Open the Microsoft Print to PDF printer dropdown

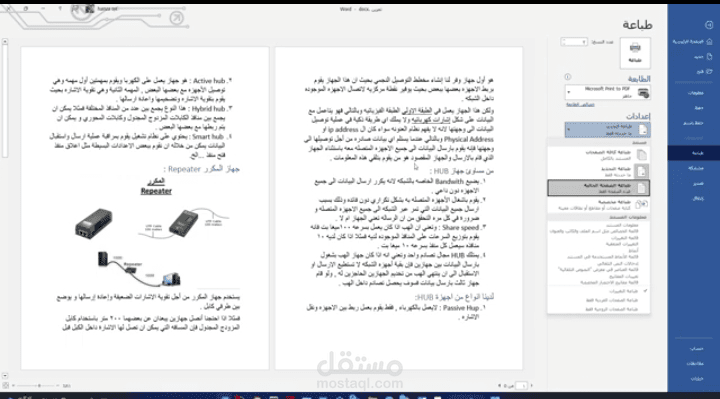point(608,93)
